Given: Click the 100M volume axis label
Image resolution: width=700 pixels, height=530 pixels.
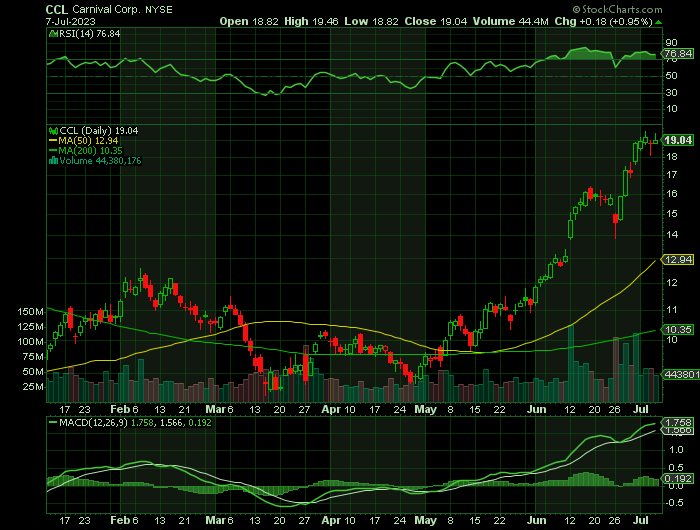Looking at the screenshot, I should (x=30, y=342).
